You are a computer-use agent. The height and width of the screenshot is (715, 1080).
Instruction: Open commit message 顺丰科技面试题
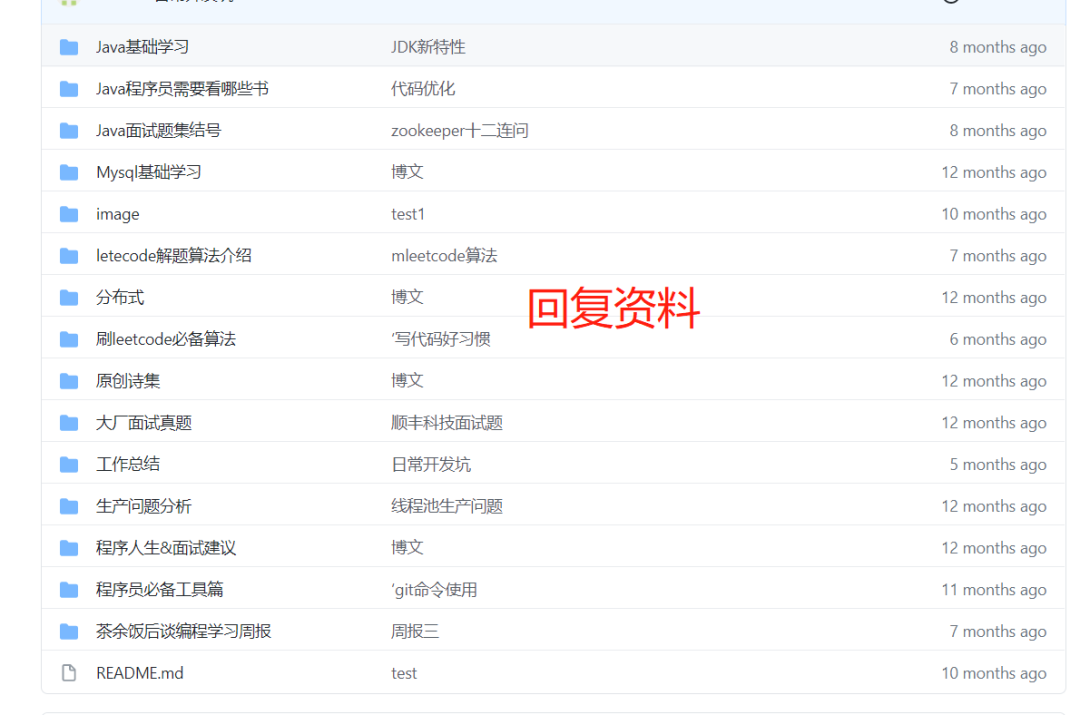click(x=447, y=422)
